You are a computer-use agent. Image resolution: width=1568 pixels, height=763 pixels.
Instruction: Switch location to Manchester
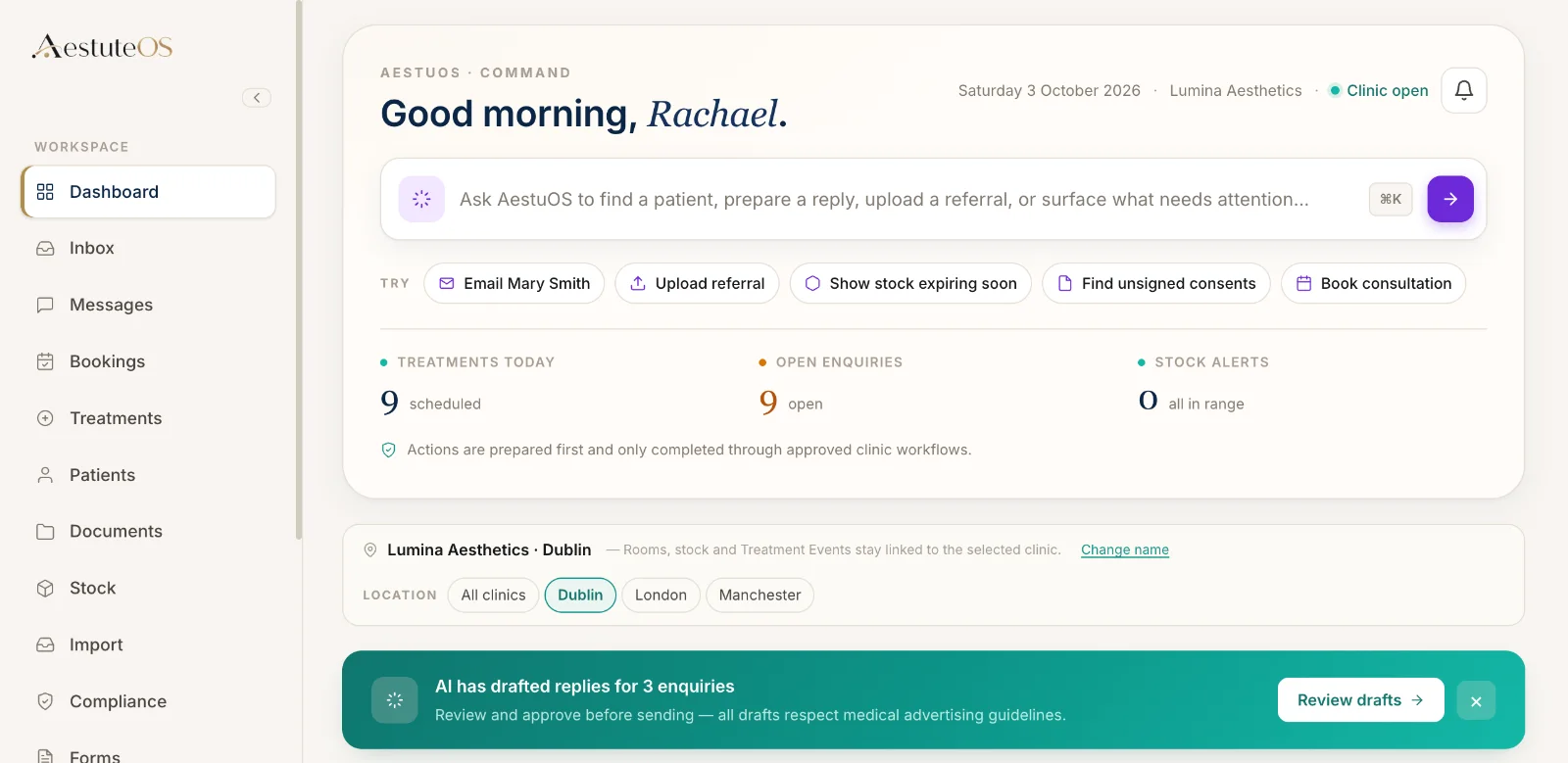coord(759,595)
